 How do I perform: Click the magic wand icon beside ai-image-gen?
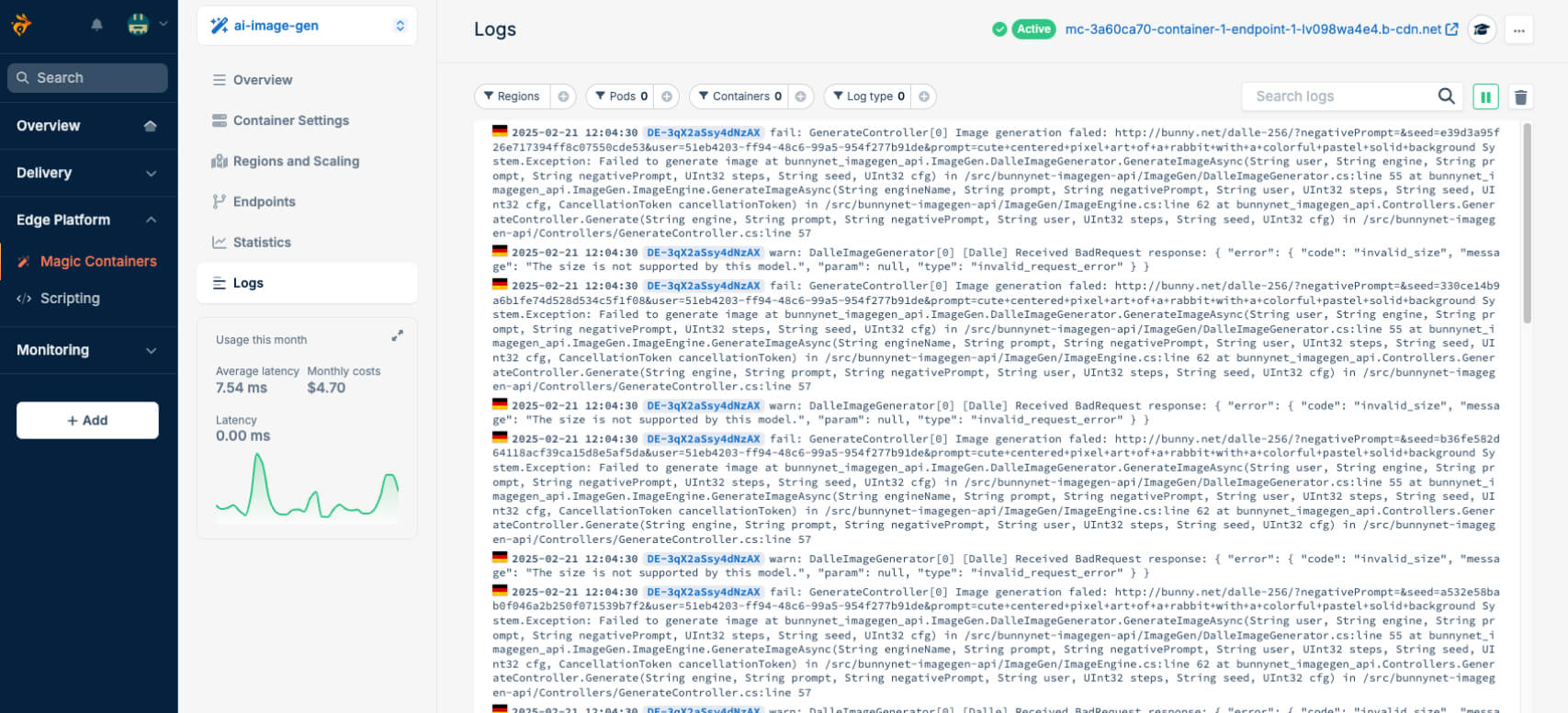tap(219, 26)
